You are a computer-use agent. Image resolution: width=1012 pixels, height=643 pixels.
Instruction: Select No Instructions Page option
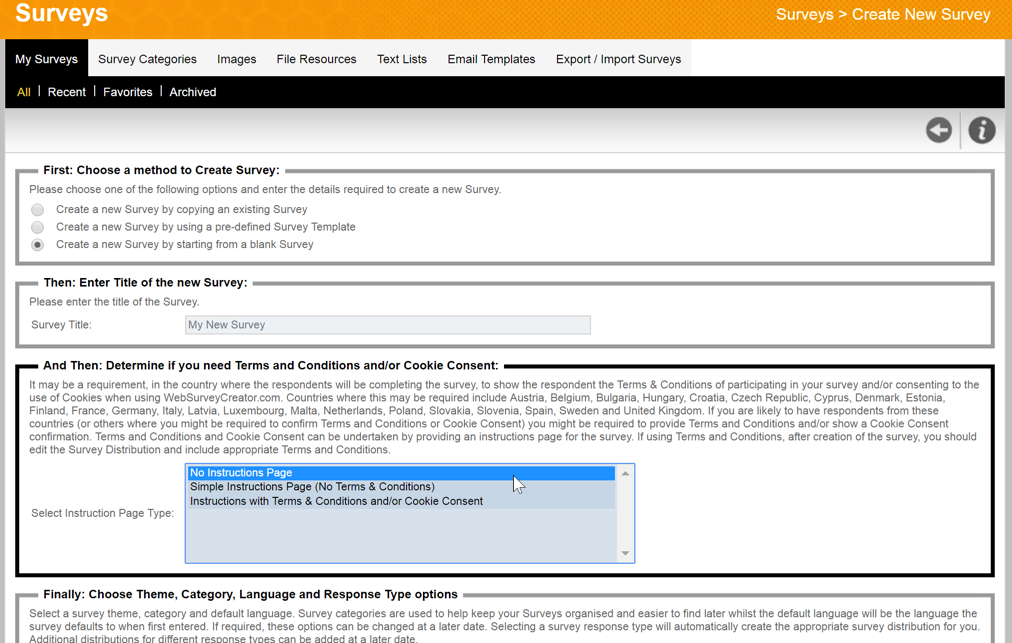pyautogui.click(x=400, y=473)
